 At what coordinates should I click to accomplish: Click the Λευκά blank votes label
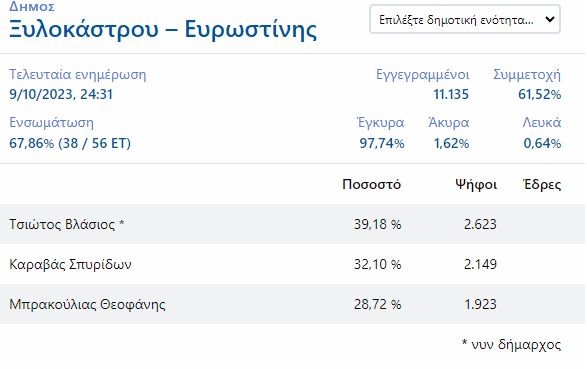(542, 122)
